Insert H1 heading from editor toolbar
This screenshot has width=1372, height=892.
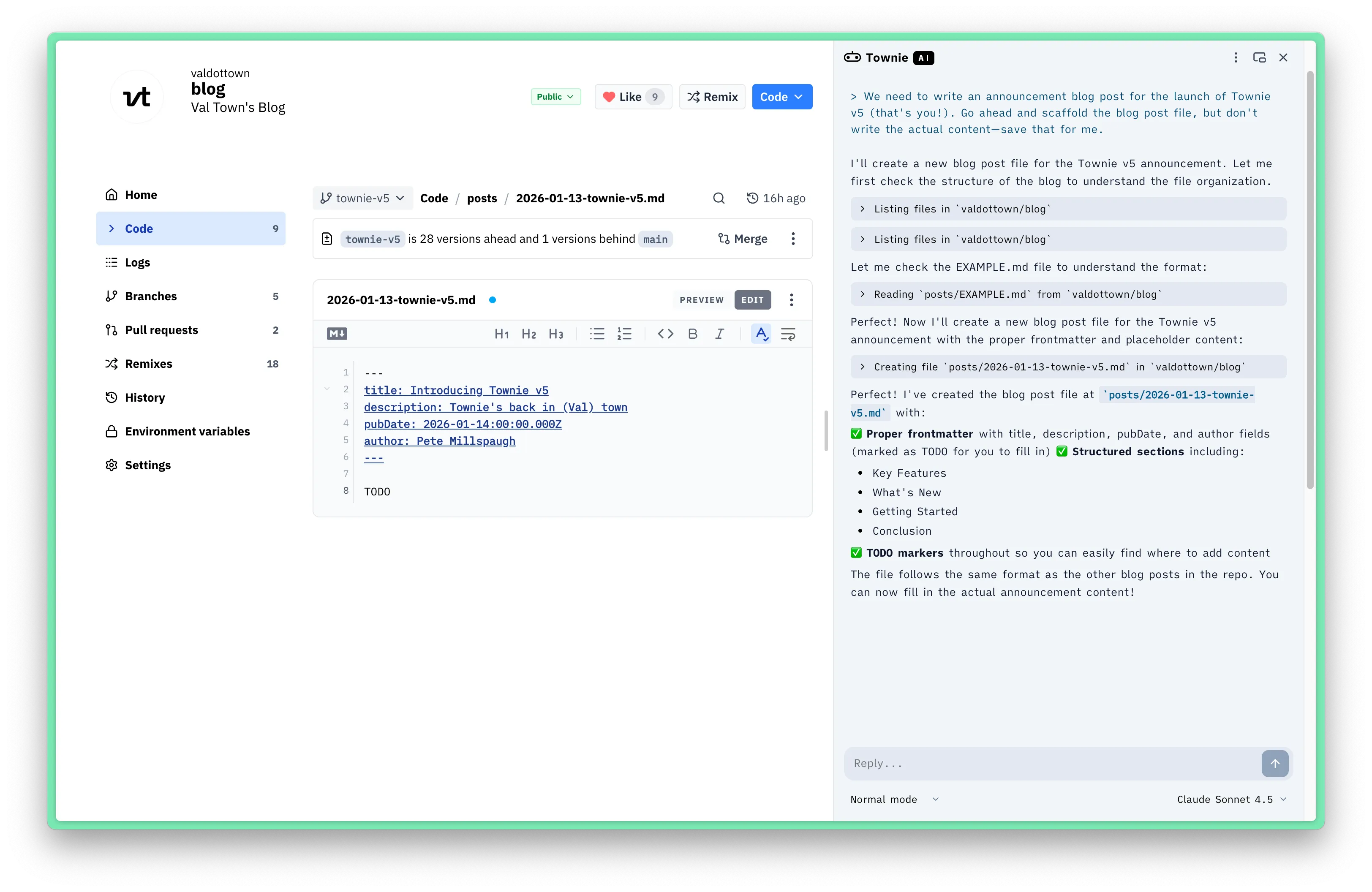[501, 334]
